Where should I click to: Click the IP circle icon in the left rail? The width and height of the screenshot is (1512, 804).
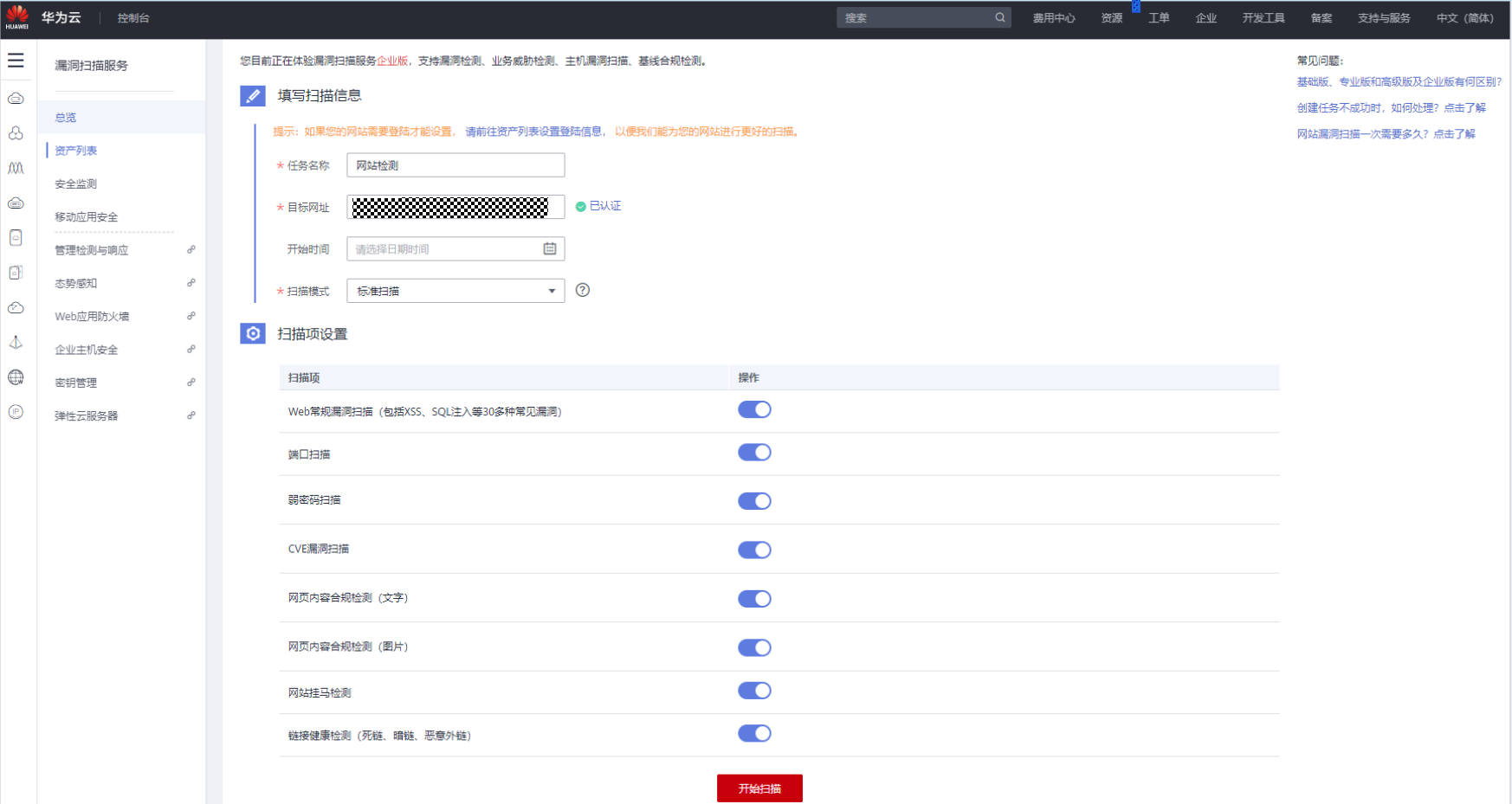tap(16, 412)
